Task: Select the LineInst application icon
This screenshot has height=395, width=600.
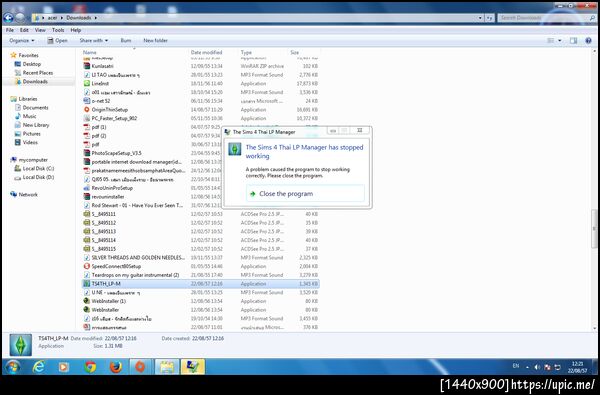Action: click(86, 83)
